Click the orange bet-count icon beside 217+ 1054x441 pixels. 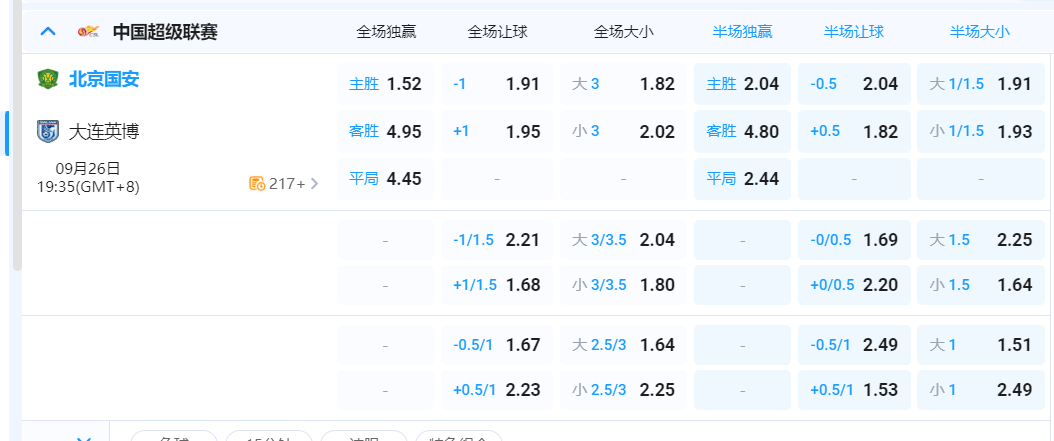click(257, 183)
